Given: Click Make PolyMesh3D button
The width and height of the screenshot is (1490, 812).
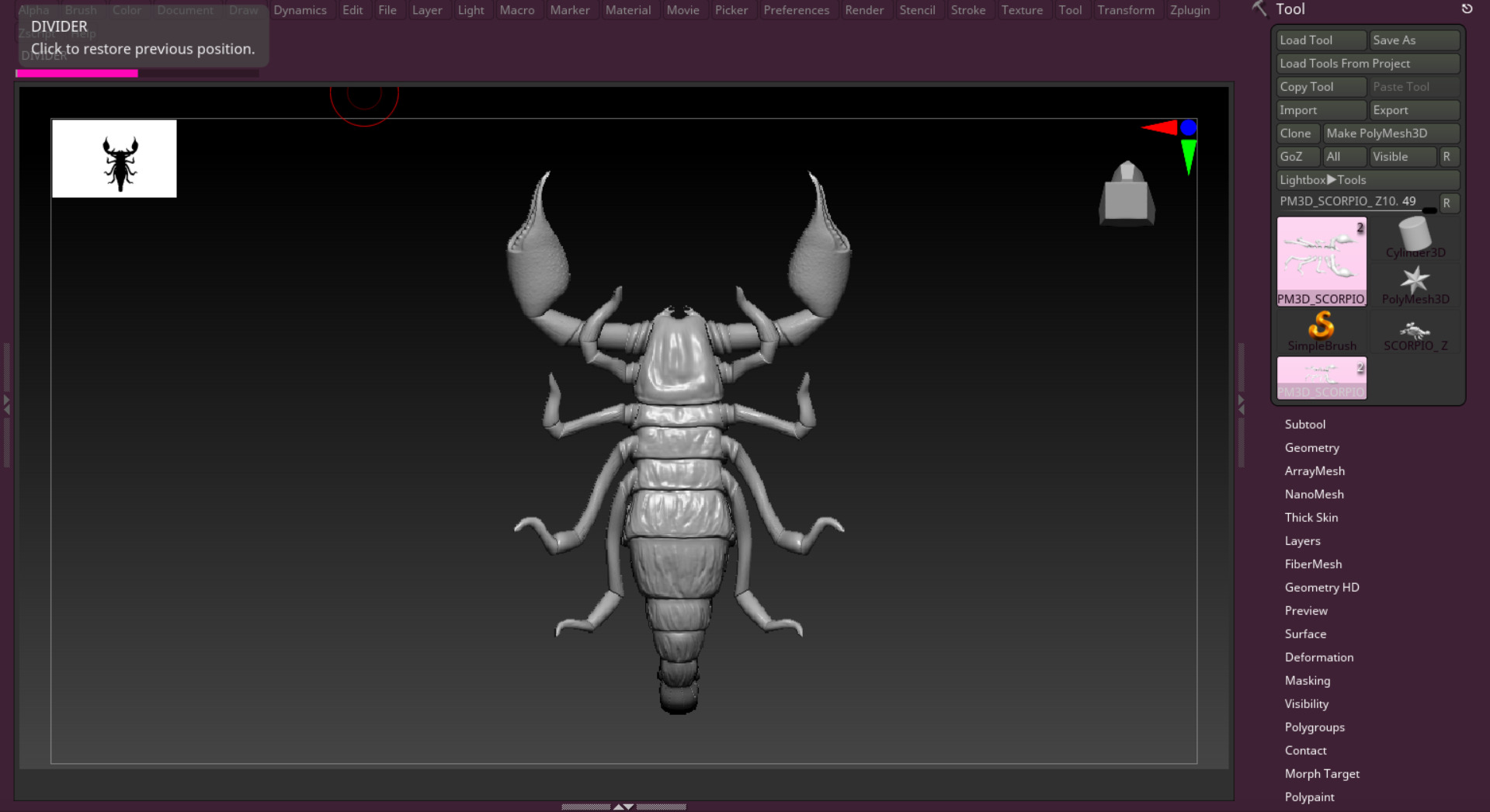Looking at the screenshot, I should tap(1391, 134).
